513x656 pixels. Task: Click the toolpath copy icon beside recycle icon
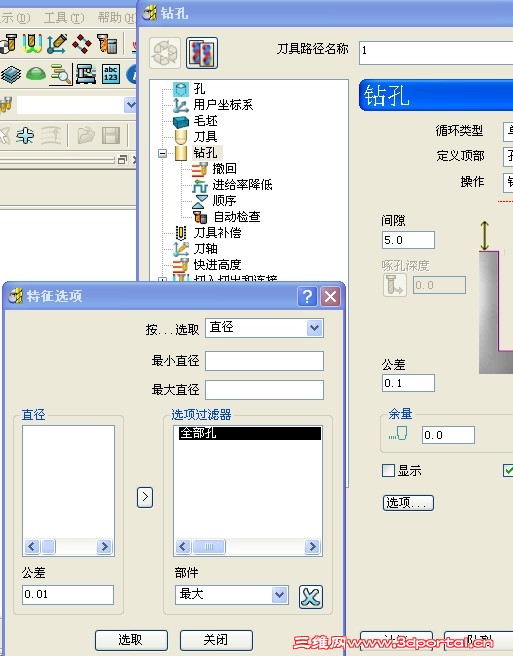(202, 53)
